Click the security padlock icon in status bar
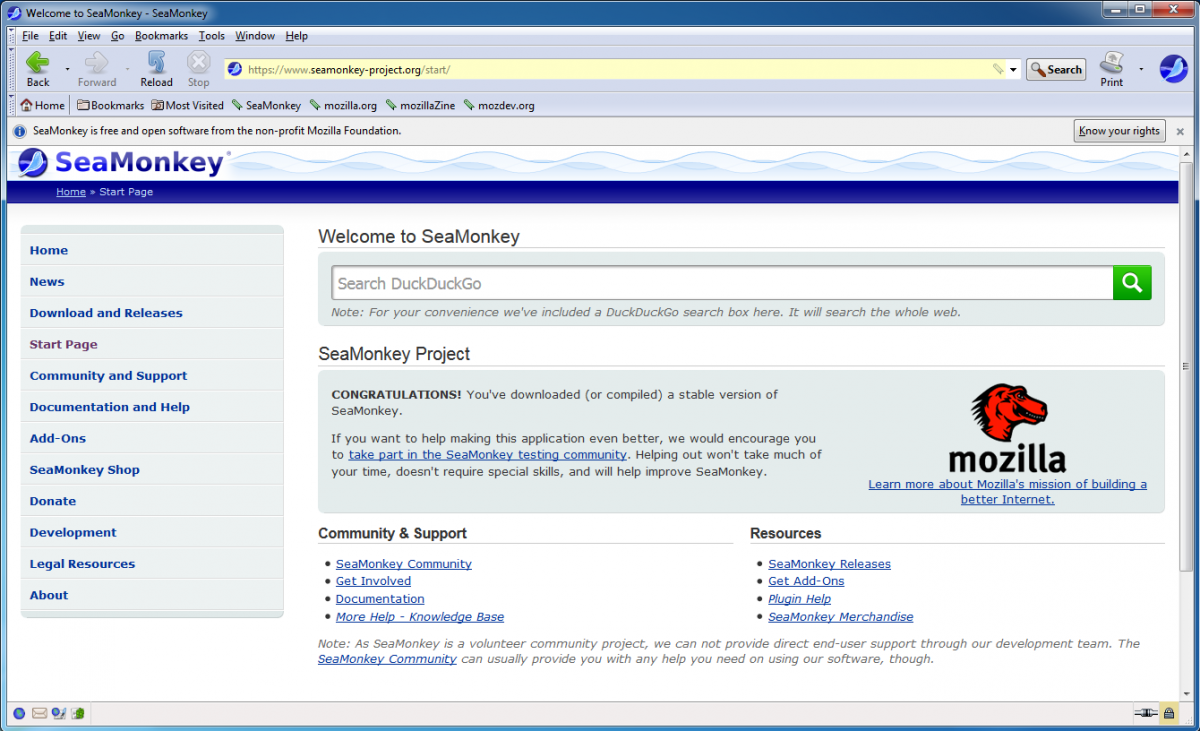 point(1169,713)
